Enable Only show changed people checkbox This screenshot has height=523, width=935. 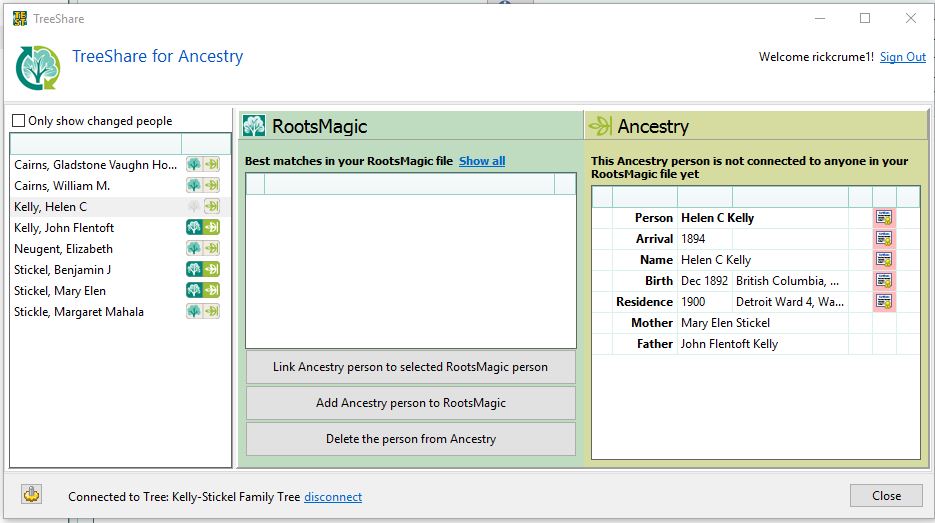point(18,121)
